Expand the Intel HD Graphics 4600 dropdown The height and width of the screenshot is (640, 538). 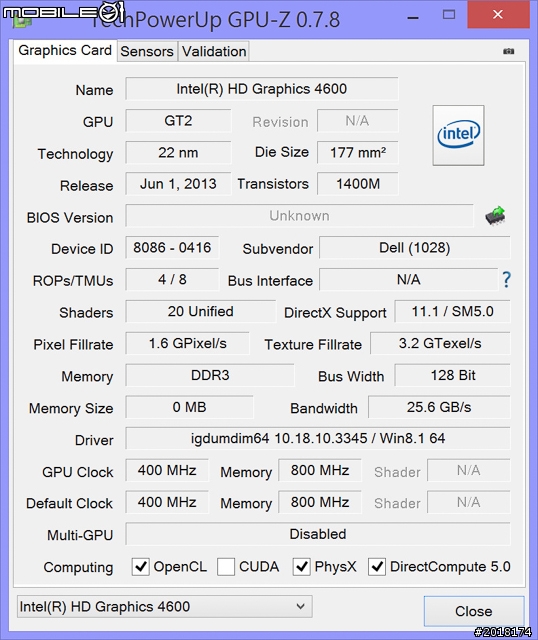pyautogui.click(x=165, y=607)
